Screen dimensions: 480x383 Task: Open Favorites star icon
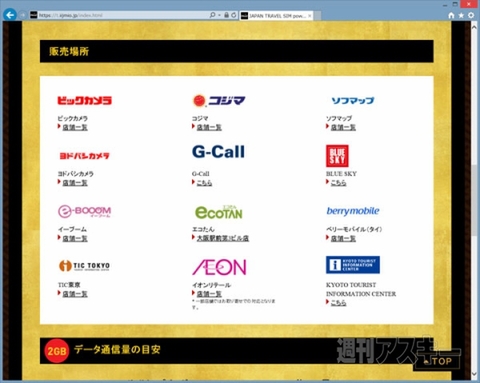pos(461,15)
